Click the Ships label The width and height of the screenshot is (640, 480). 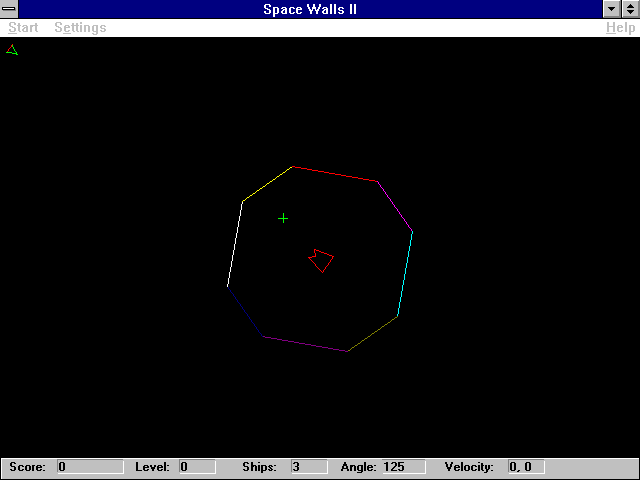tap(259, 467)
